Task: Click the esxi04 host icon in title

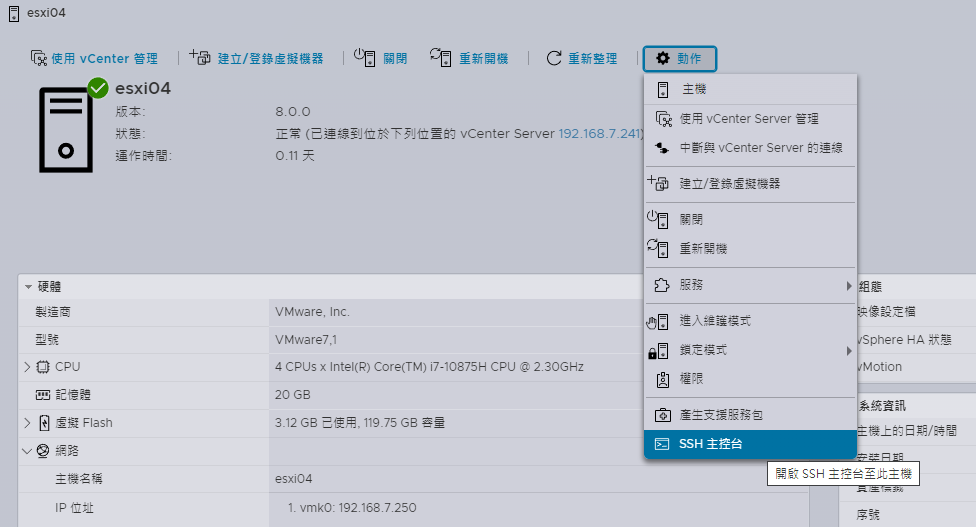Action: [14, 13]
